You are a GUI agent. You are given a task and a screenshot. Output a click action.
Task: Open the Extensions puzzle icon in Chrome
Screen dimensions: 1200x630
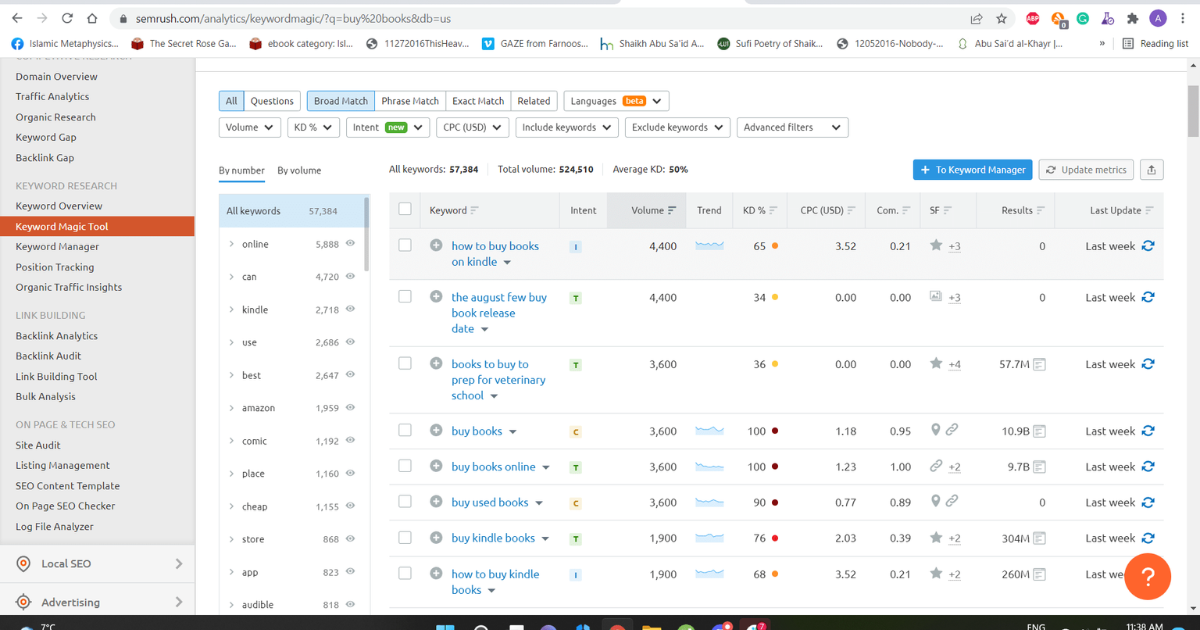tap(1132, 18)
